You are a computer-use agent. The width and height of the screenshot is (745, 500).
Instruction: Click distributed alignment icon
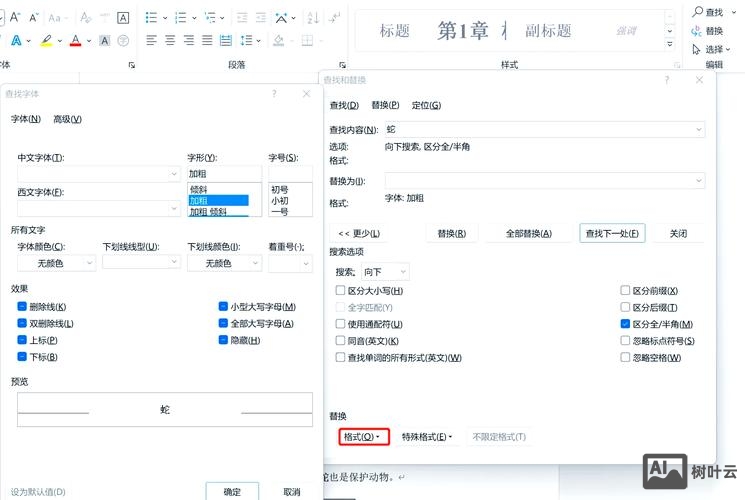pyautogui.click(x=226, y=40)
